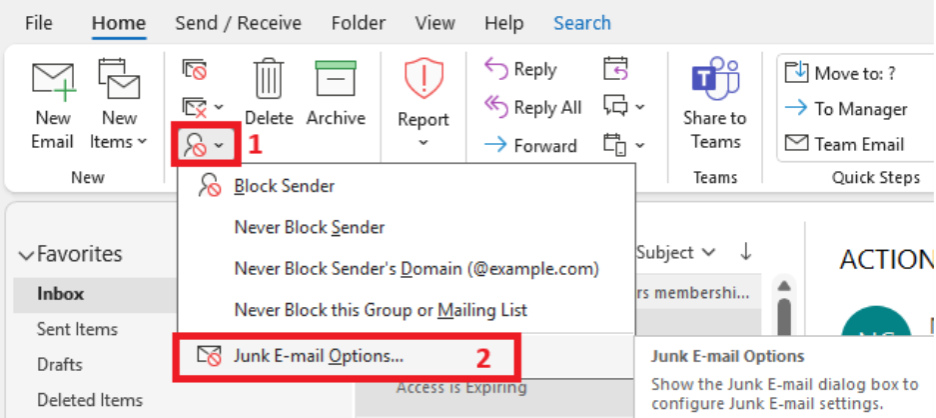Select the message ending 'rs membershi...'

(697, 293)
